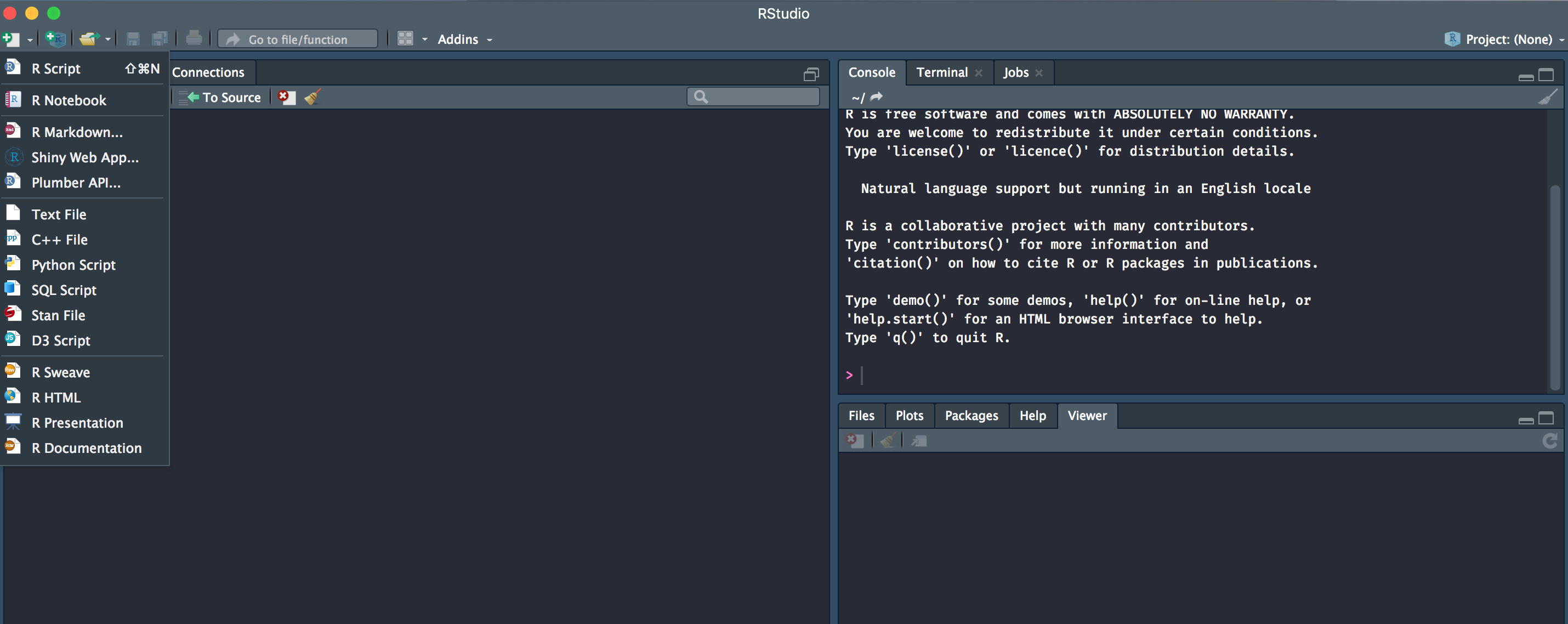Click the Go to file/function field
This screenshot has height=624, width=1568.
click(298, 39)
